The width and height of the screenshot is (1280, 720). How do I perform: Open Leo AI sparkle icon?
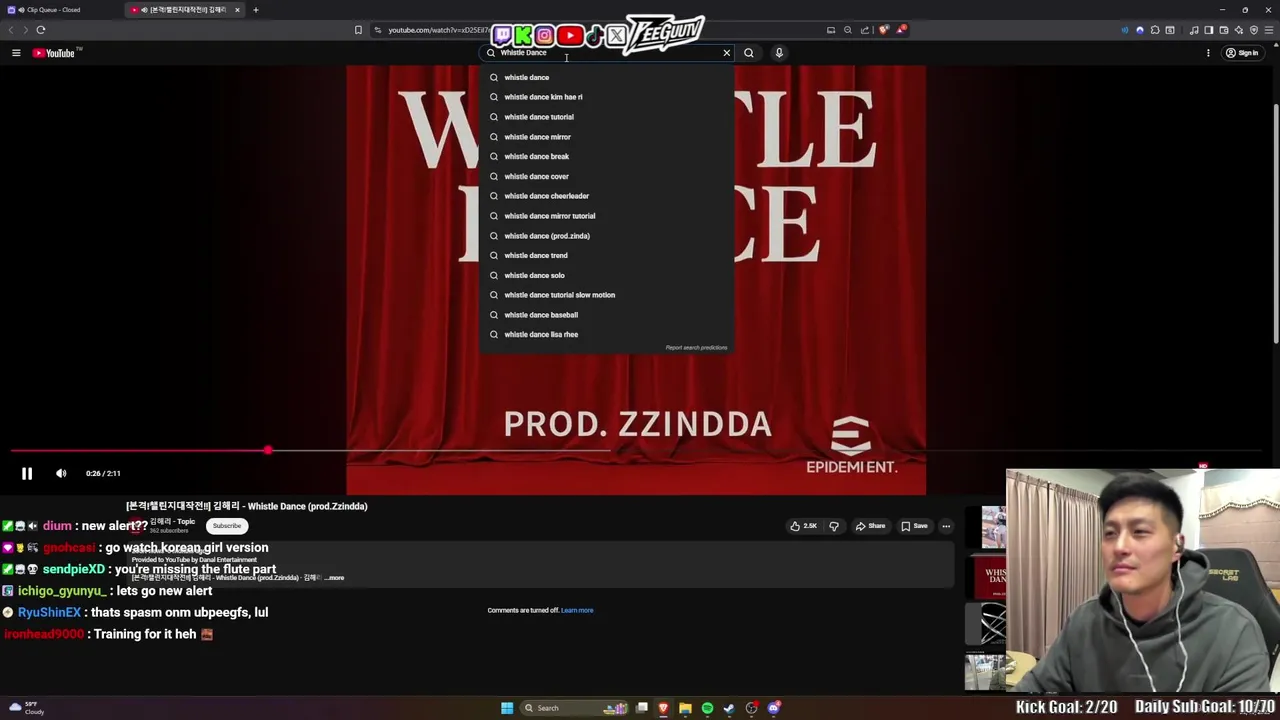(1239, 30)
